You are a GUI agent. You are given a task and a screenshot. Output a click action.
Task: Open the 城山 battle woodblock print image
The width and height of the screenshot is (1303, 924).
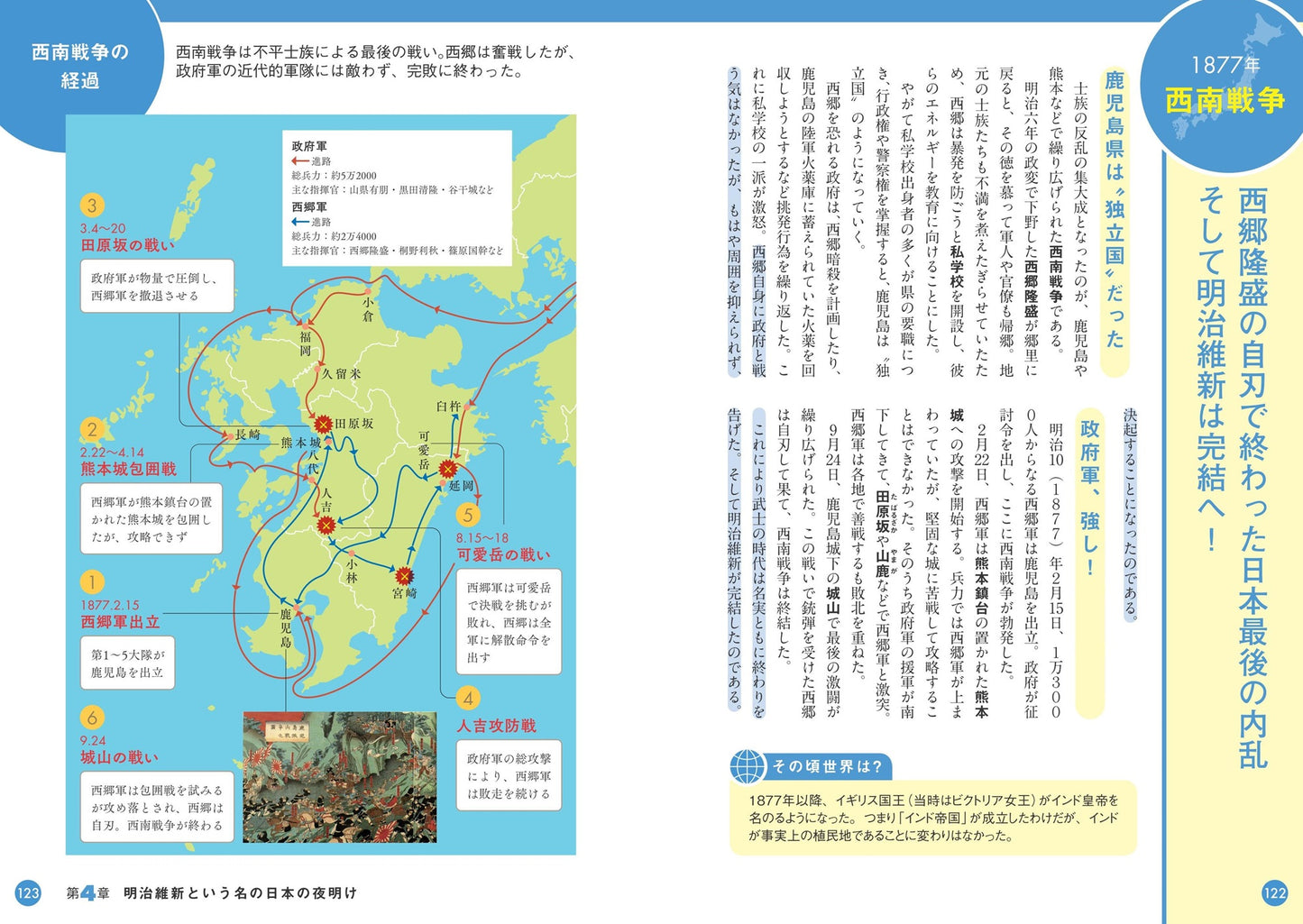(x=340, y=777)
